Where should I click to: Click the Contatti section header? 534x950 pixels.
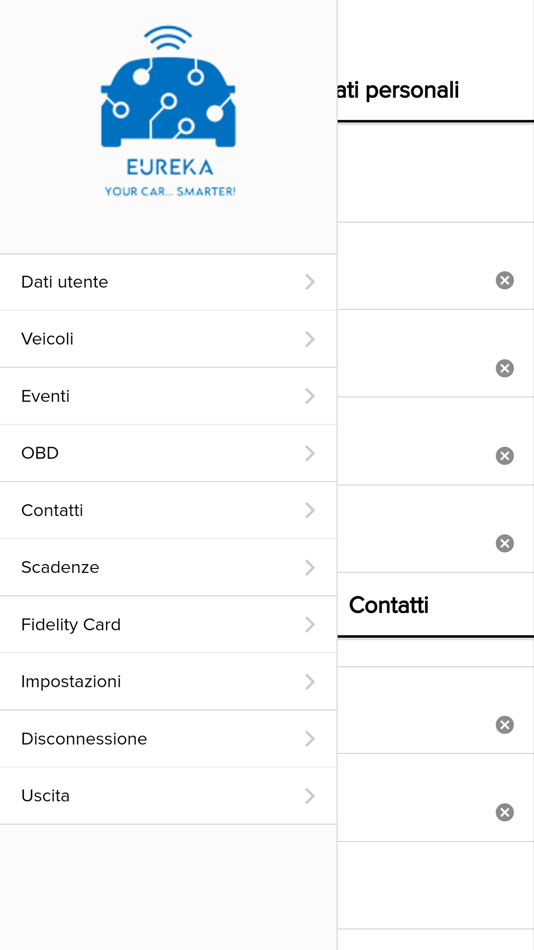389,605
